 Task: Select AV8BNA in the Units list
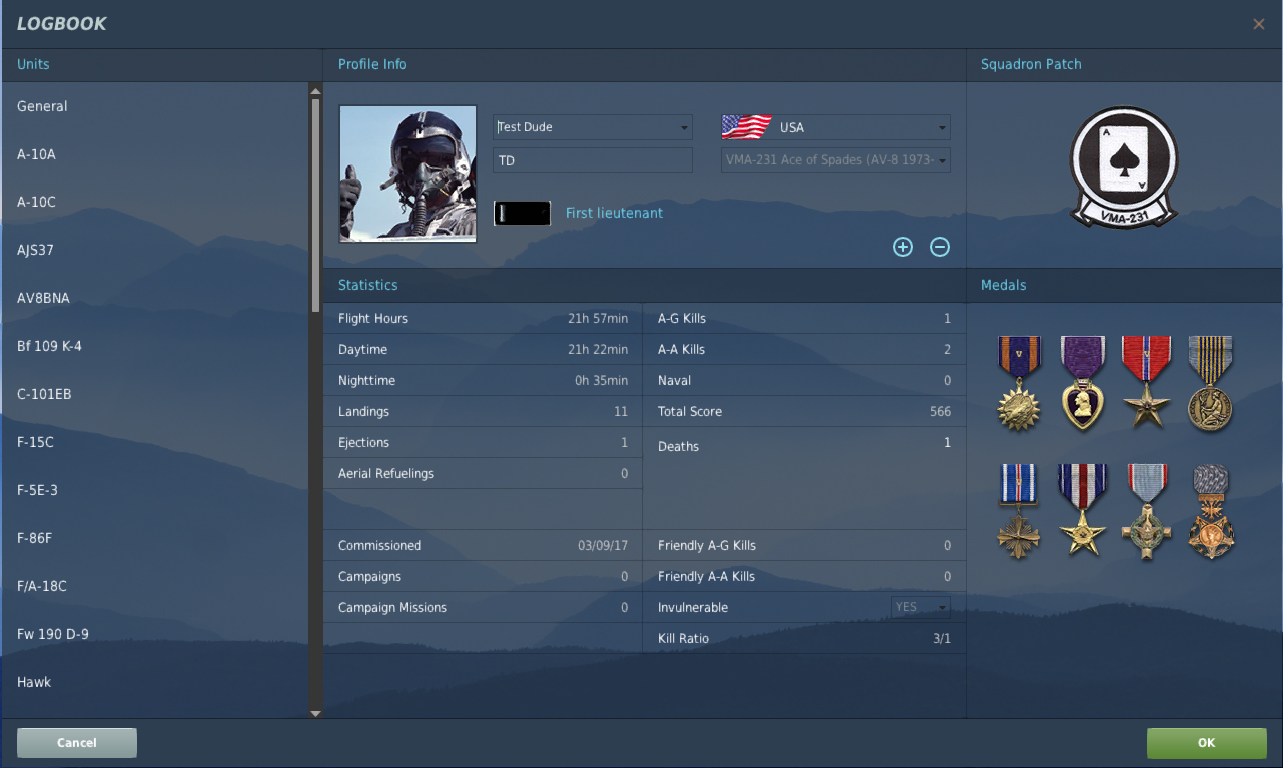(43, 298)
